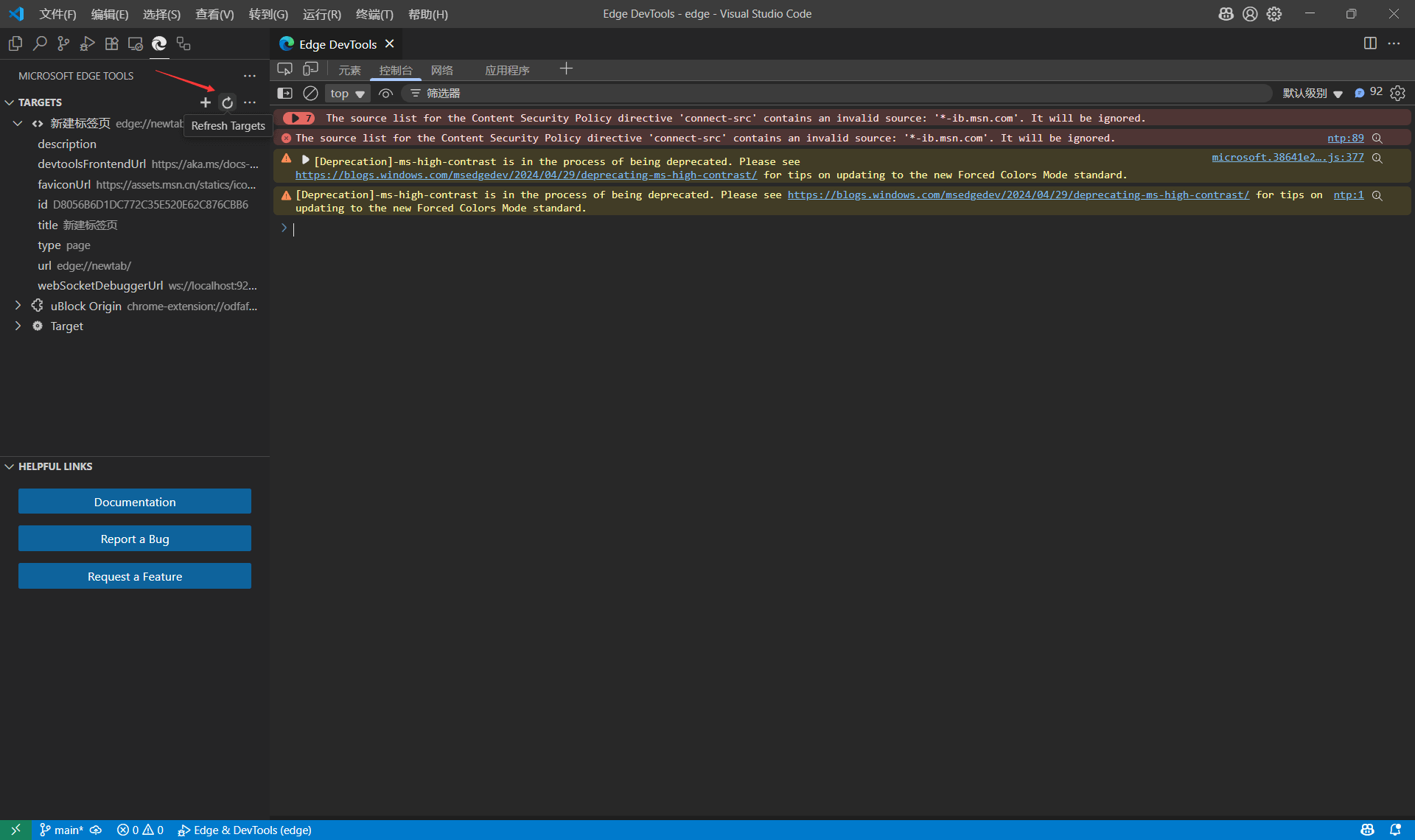Click the 92 issues badge
The height and width of the screenshot is (840, 1415).
pos(1369,92)
